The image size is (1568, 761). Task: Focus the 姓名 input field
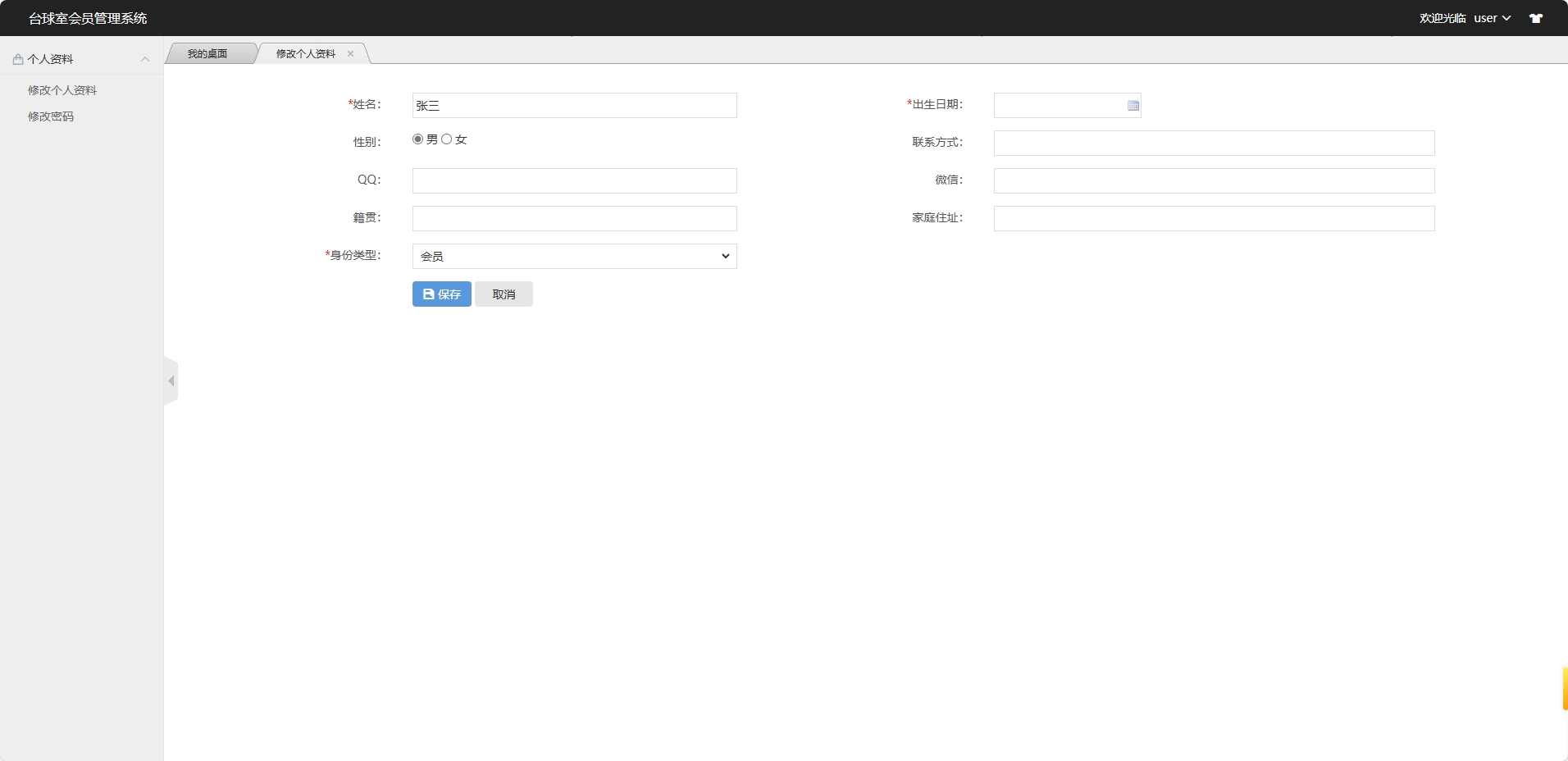(575, 106)
